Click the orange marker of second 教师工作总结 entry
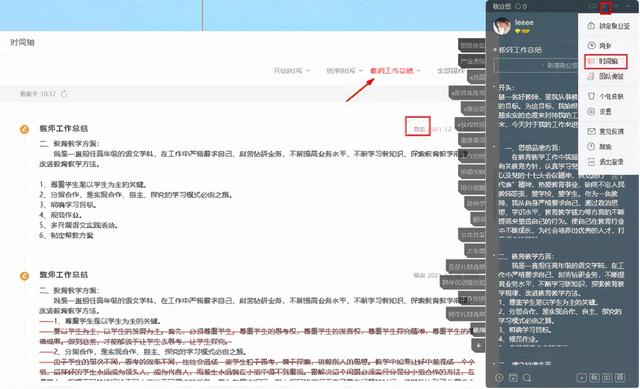640x389 pixels. tap(24, 276)
